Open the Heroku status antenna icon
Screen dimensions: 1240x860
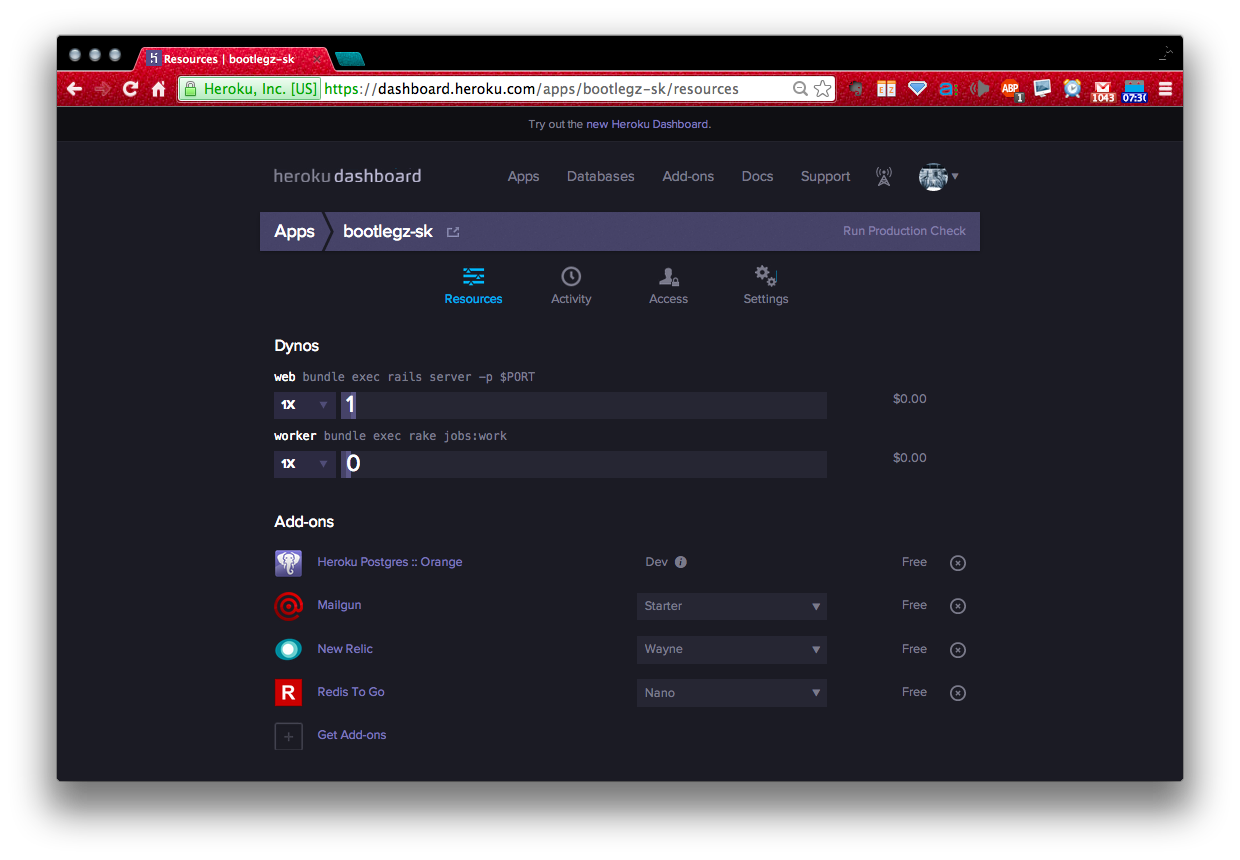pos(883,177)
